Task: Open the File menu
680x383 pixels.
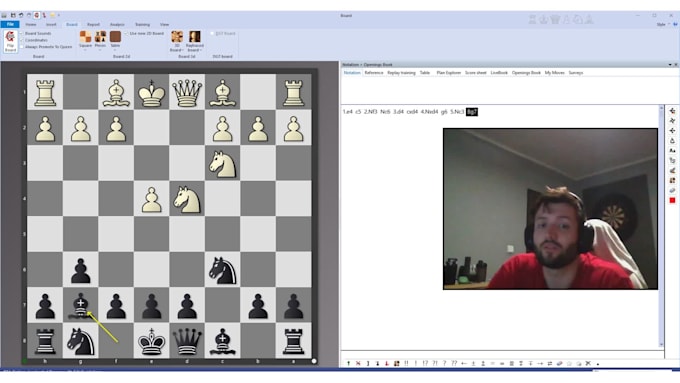Action: coord(10,24)
